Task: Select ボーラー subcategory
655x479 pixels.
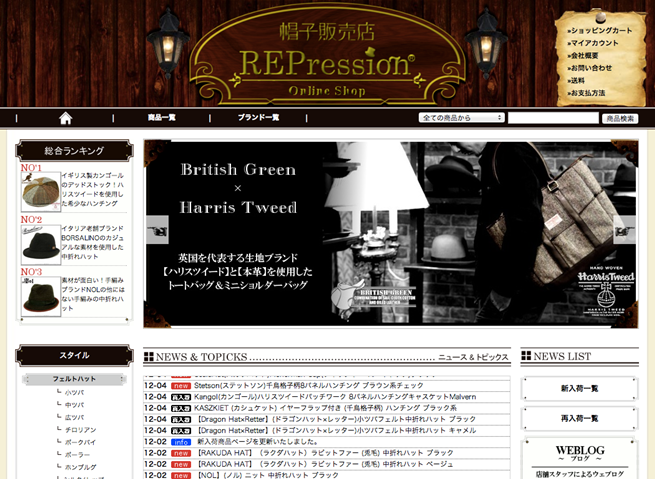Action: (x=77, y=455)
